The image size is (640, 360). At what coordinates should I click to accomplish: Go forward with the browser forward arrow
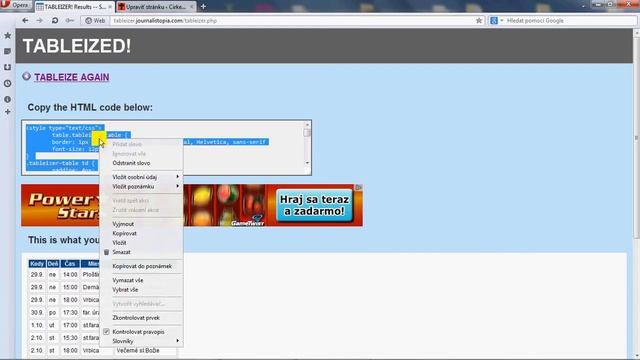pos(40,20)
